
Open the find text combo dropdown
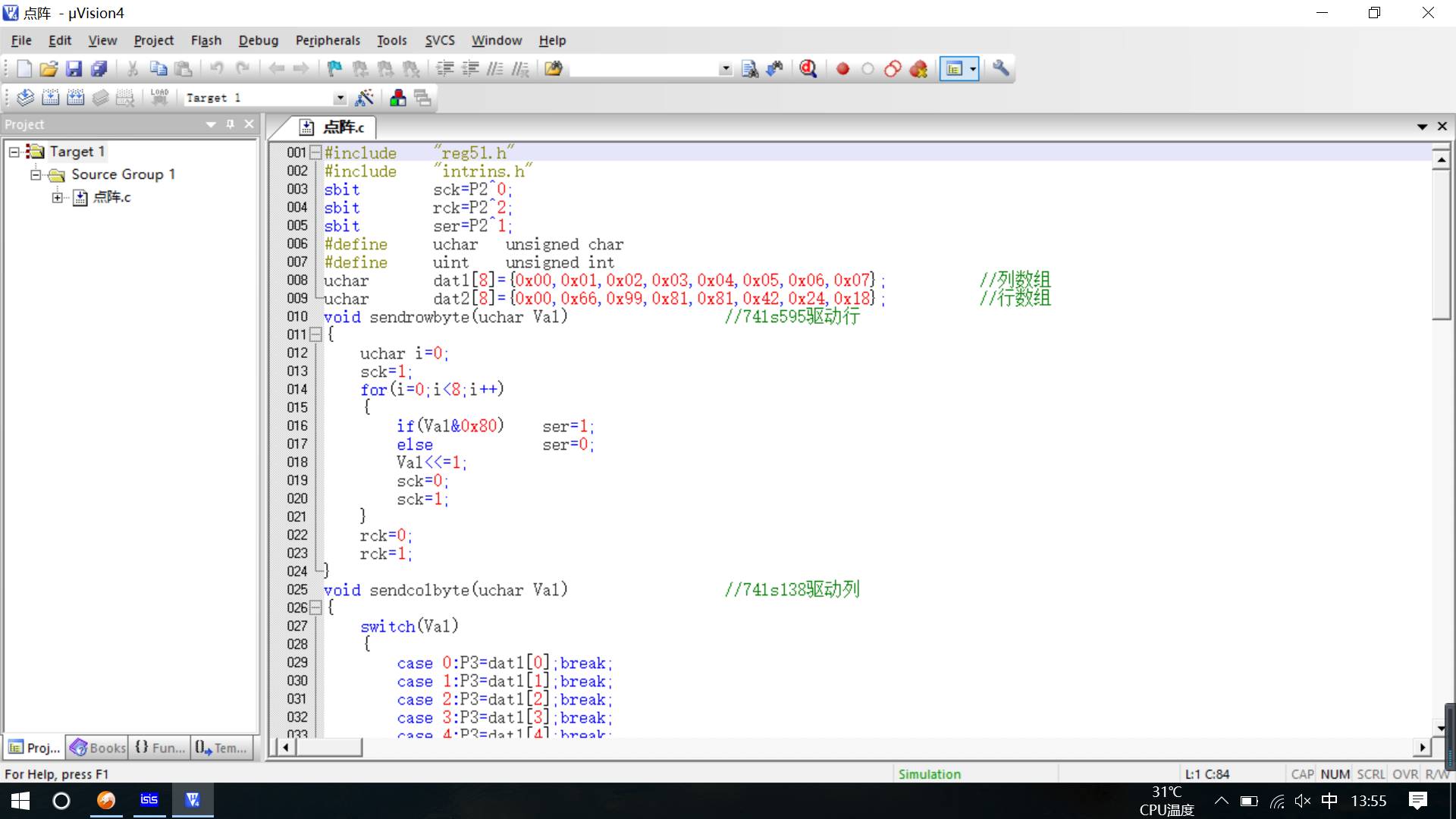click(726, 69)
